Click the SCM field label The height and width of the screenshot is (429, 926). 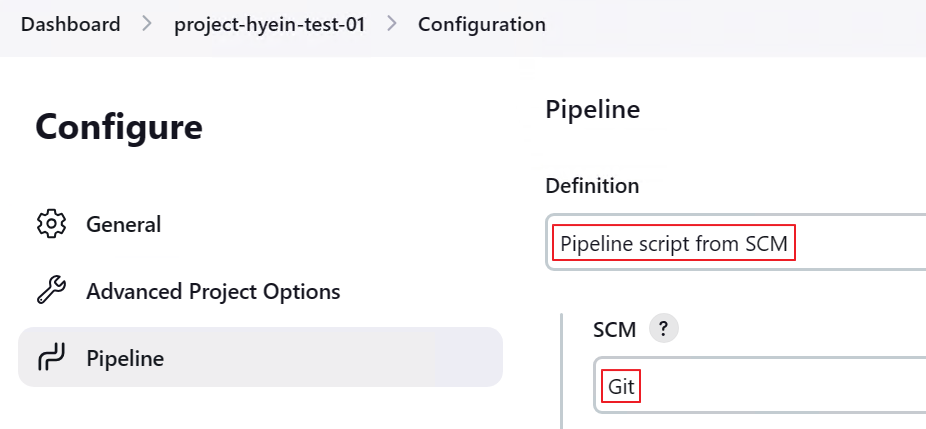pyautogui.click(x=614, y=329)
